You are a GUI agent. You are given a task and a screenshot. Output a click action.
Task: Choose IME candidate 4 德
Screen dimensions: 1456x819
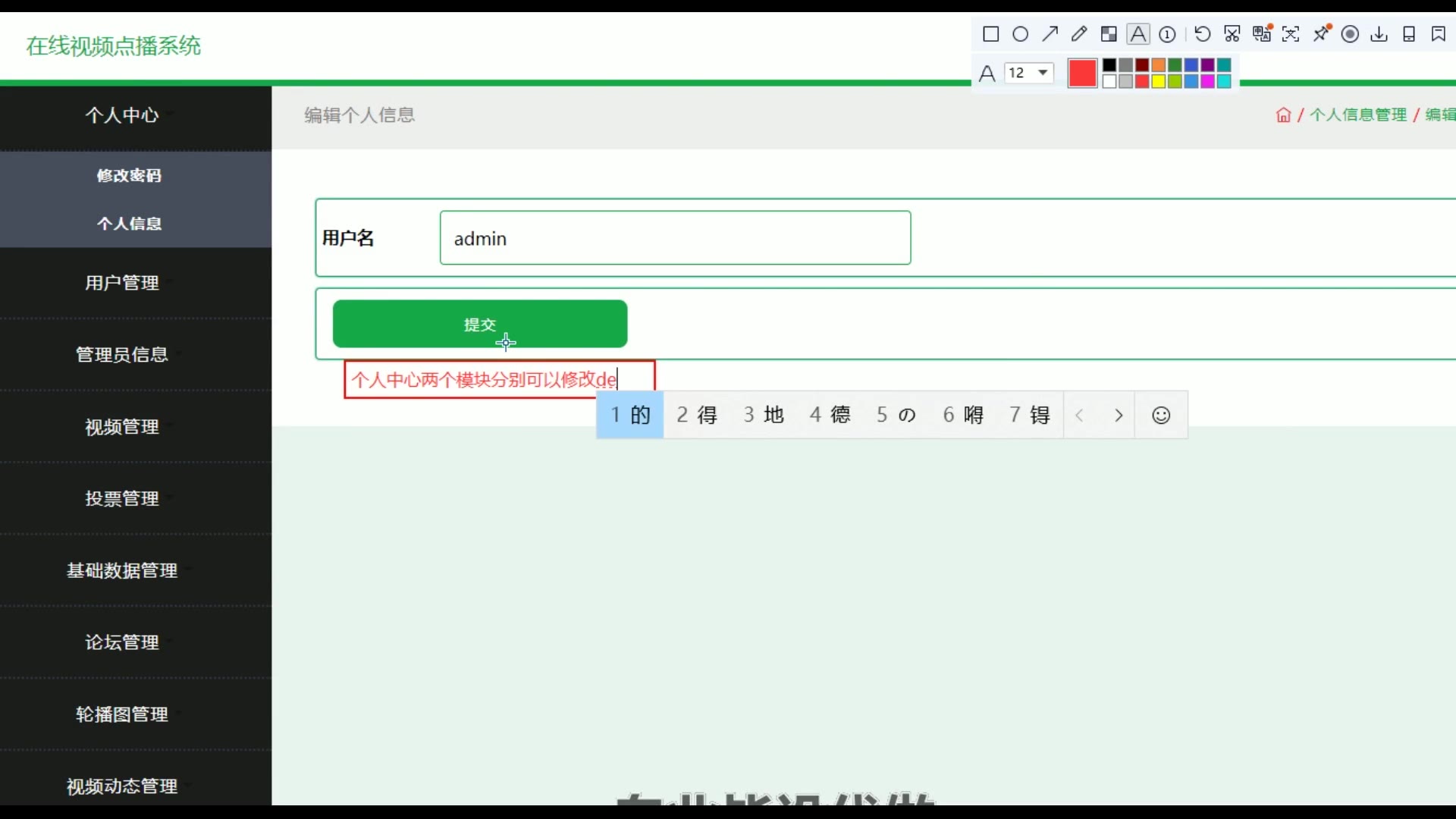[830, 415]
